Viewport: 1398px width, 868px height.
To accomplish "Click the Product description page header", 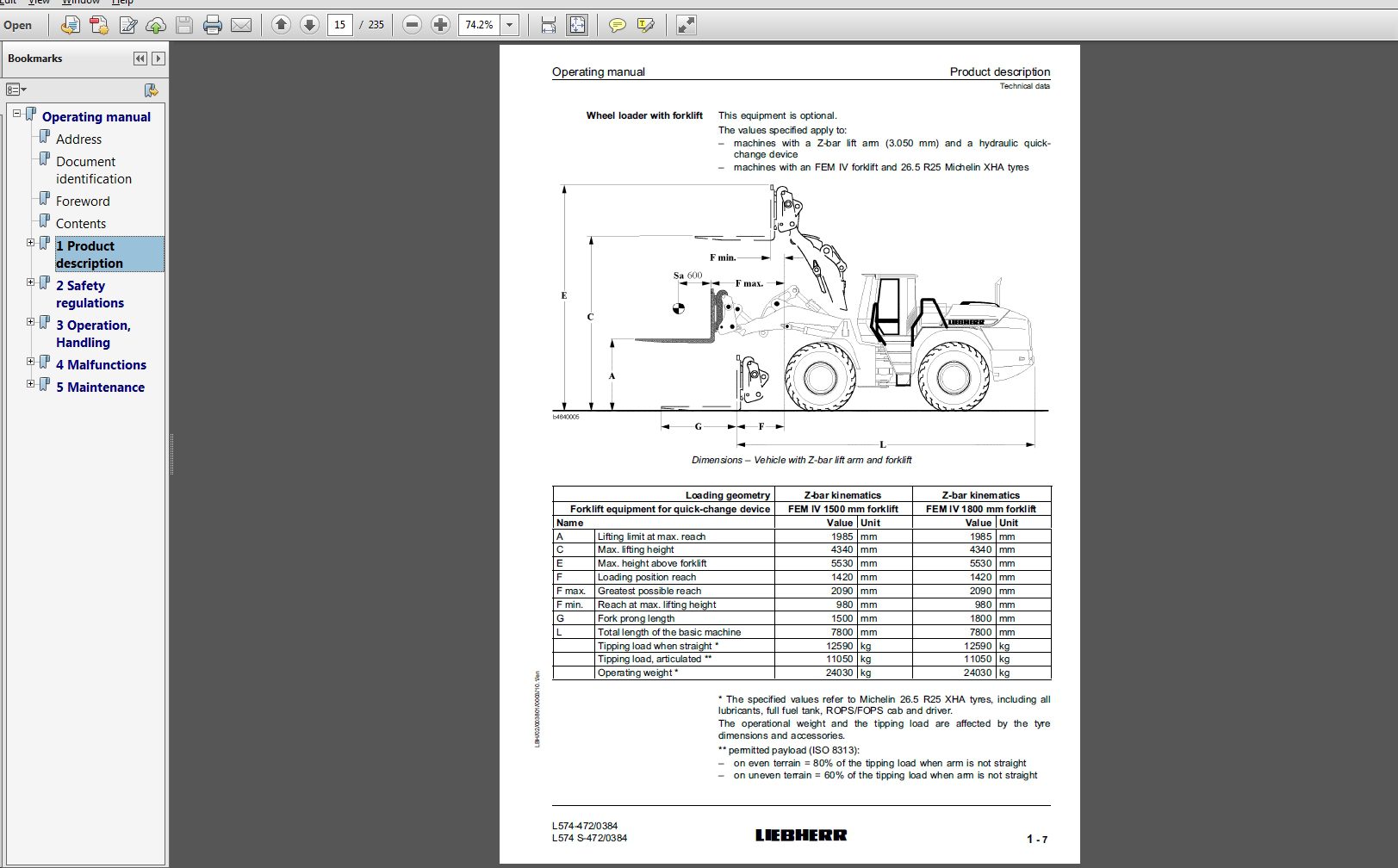I will (x=1000, y=72).
